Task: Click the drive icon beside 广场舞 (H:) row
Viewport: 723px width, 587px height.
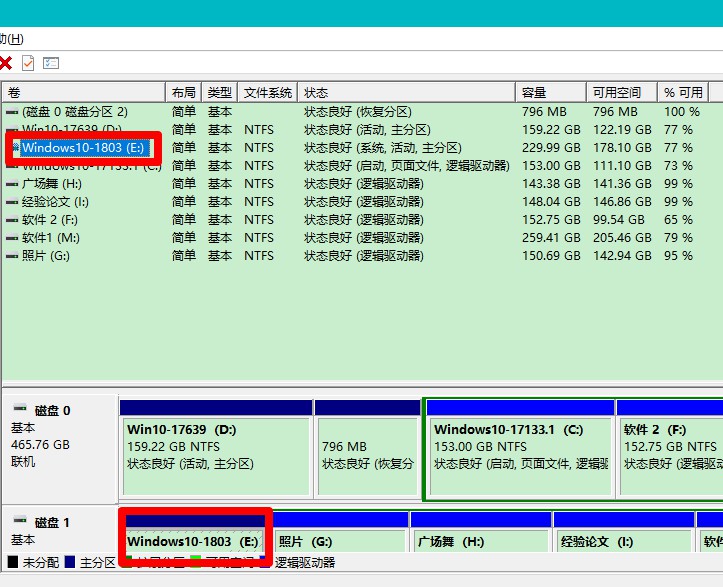Action: (11, 184)
